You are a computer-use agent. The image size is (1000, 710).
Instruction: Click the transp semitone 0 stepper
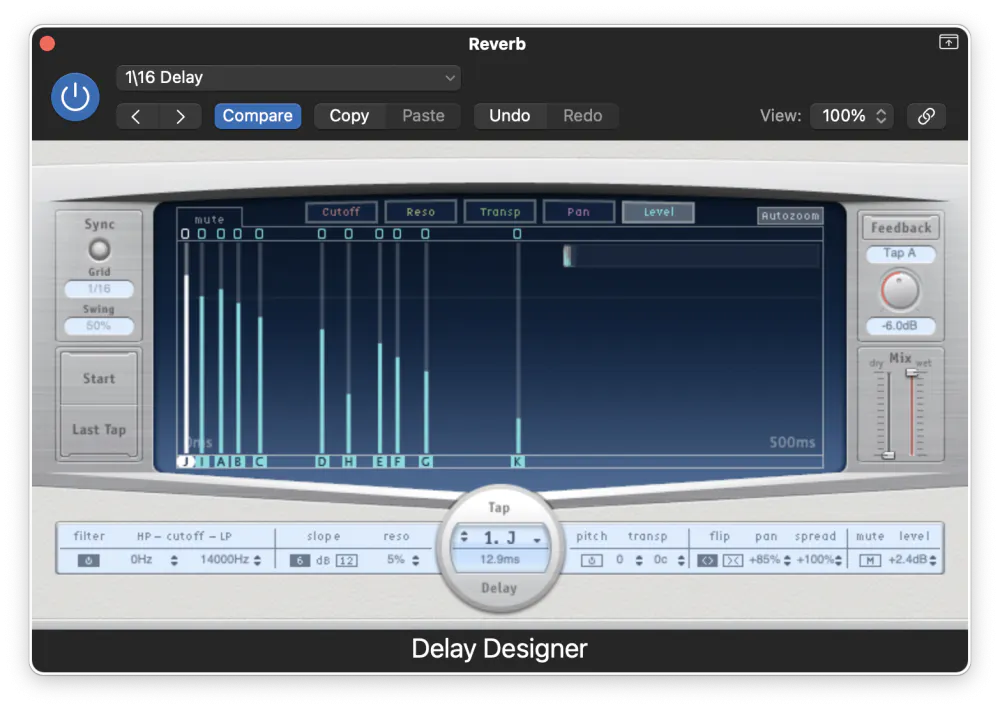point(639,561)
